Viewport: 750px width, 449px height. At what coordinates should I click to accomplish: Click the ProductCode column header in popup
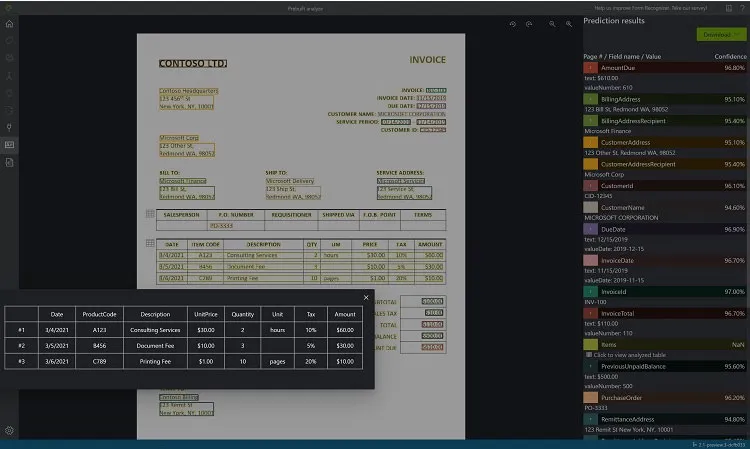pyautogui.click(x=99, y=314)
